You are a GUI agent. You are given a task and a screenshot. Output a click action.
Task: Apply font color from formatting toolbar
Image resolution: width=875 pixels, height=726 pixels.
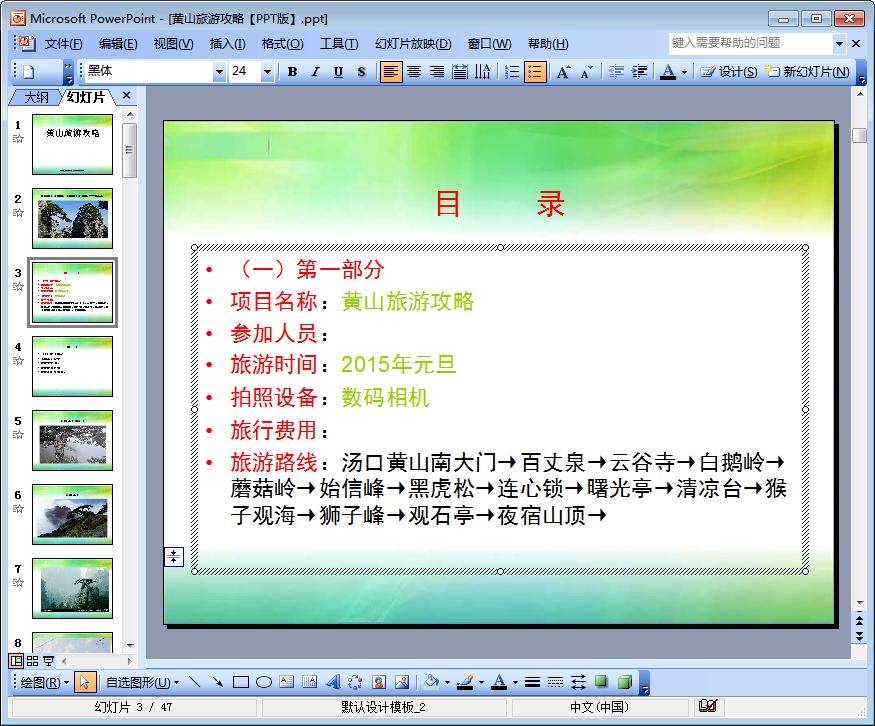tap(668, 72)
